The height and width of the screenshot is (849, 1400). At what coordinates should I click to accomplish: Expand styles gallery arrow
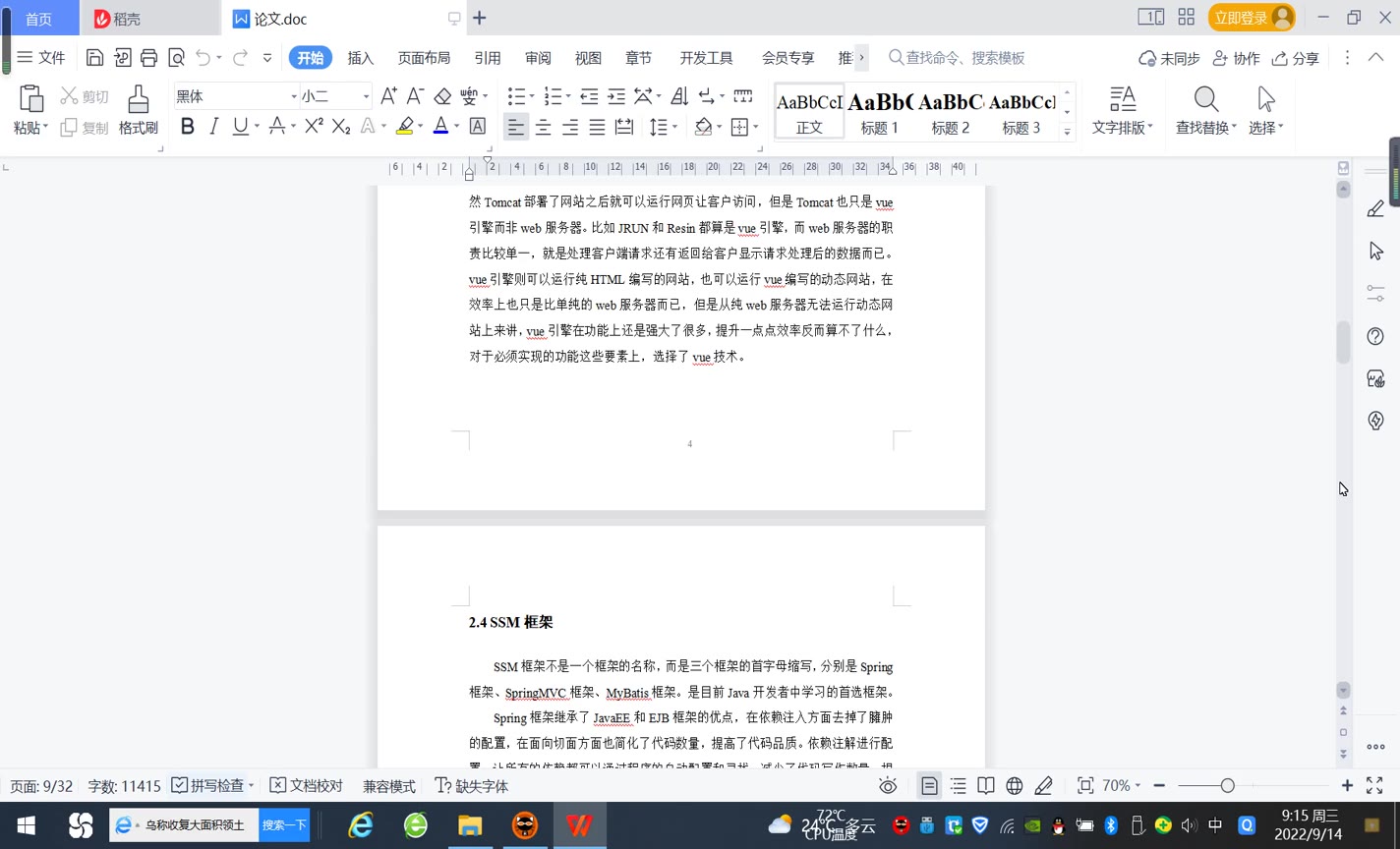tap(1068, 132)
